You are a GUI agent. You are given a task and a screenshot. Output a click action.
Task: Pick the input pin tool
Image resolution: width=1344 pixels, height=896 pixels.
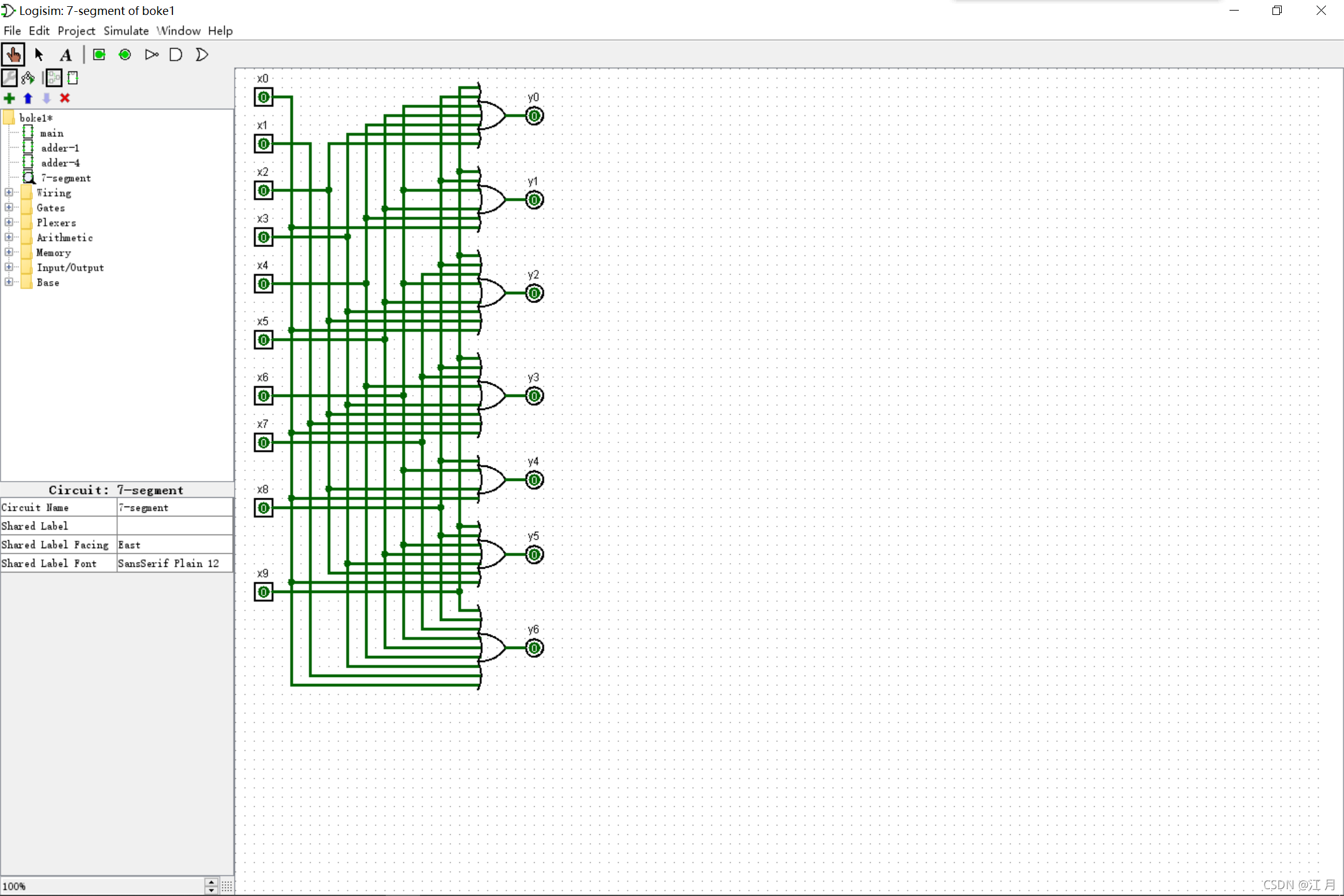99,55
